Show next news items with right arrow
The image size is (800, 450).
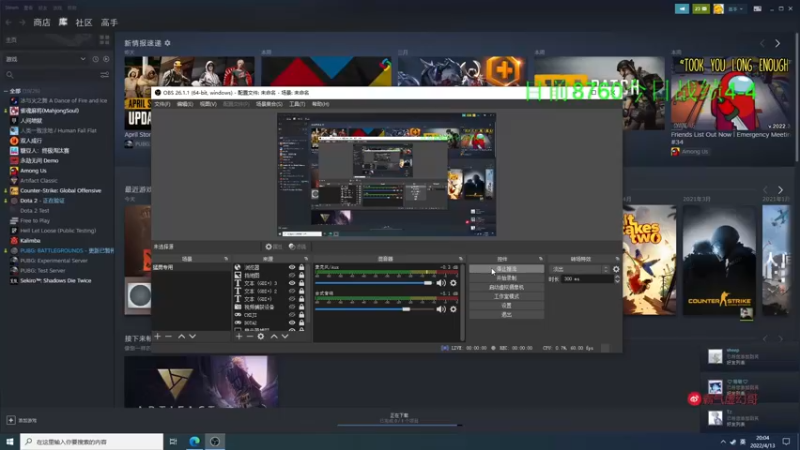[x=778, y=44]
